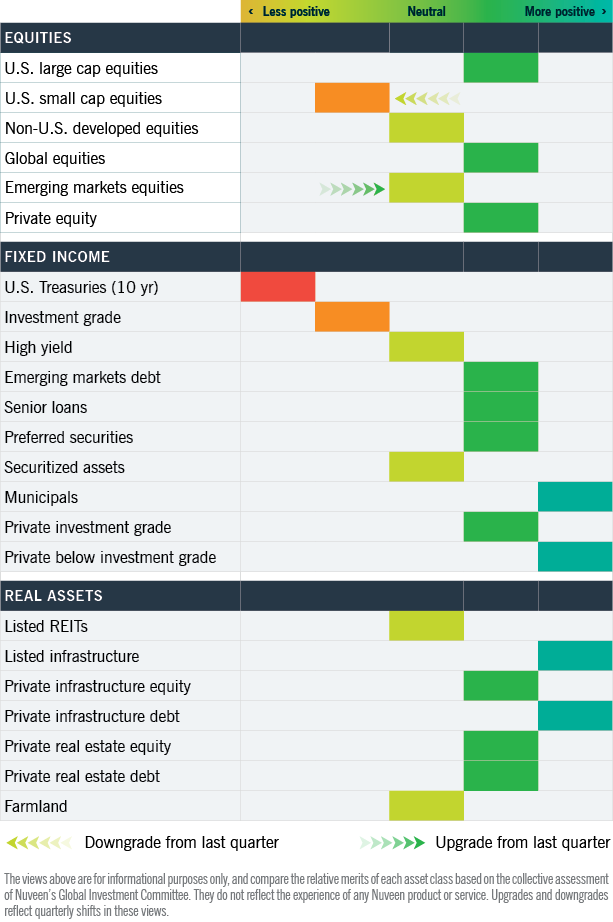Click the Downgrade from last quarter legend text
This screenshot has width=613, height=922.
pyautogui.click(x=182, y=843)
